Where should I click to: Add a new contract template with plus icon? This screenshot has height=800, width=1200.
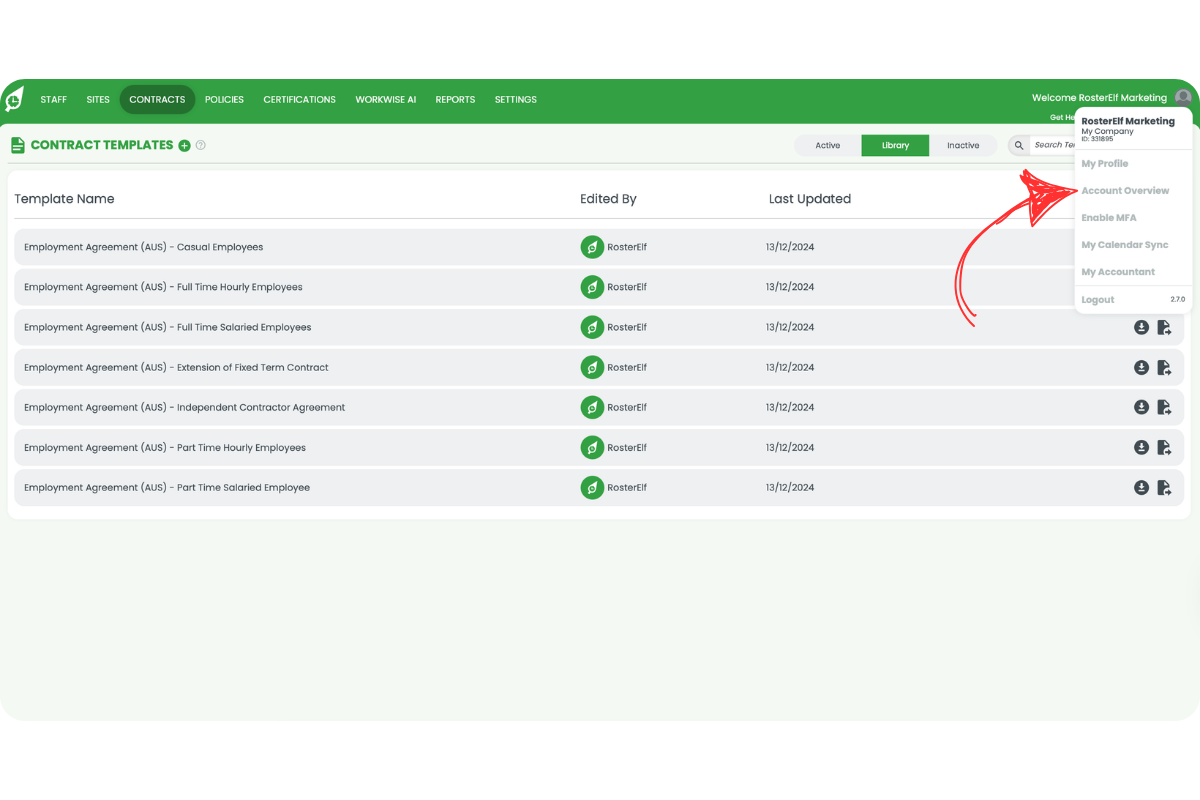tap(184, 146)
